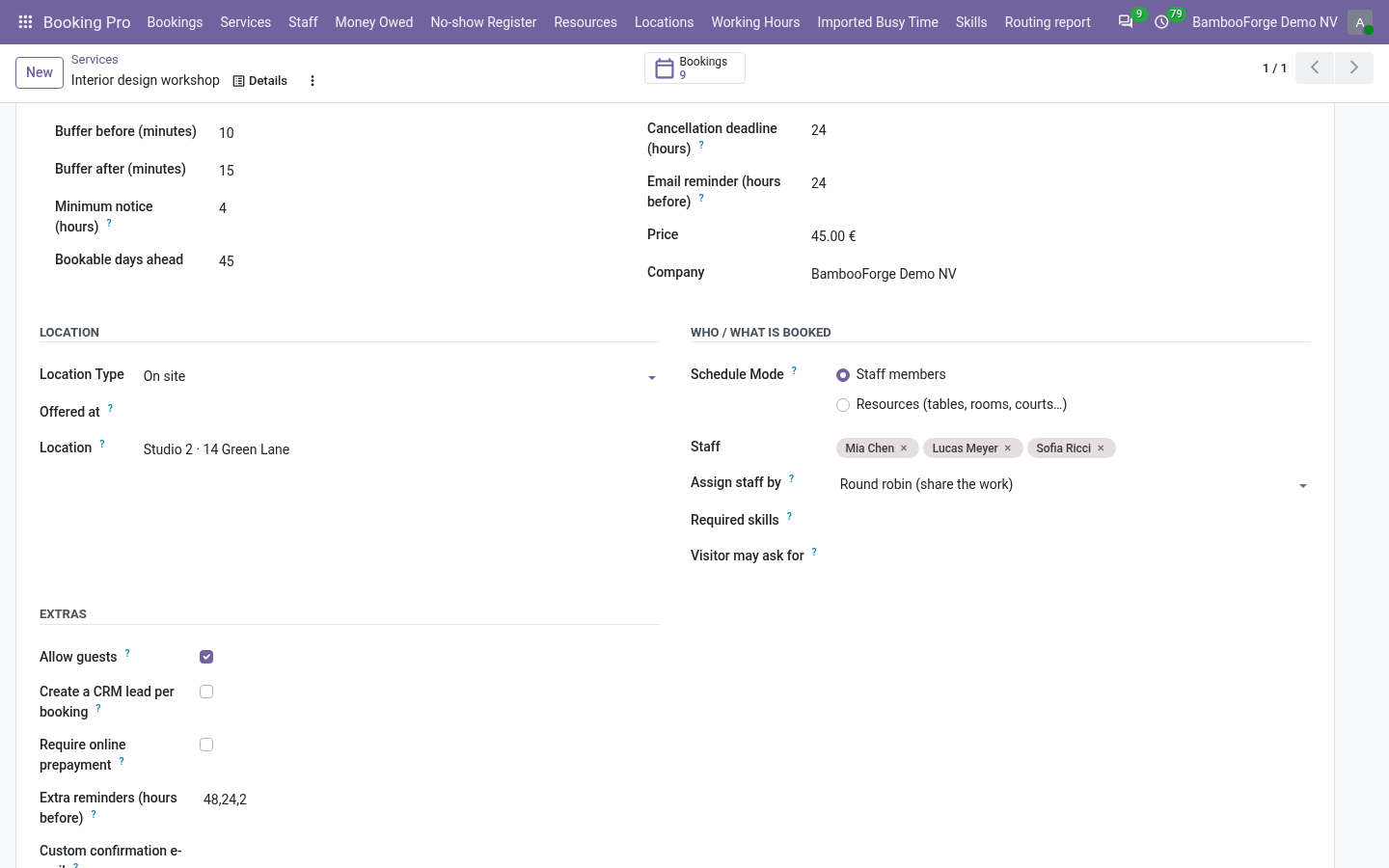Show help tooltip for Cancellation deadline
Image resolution: width=1389 pixels, height=868 pixels.
[701, 145]
